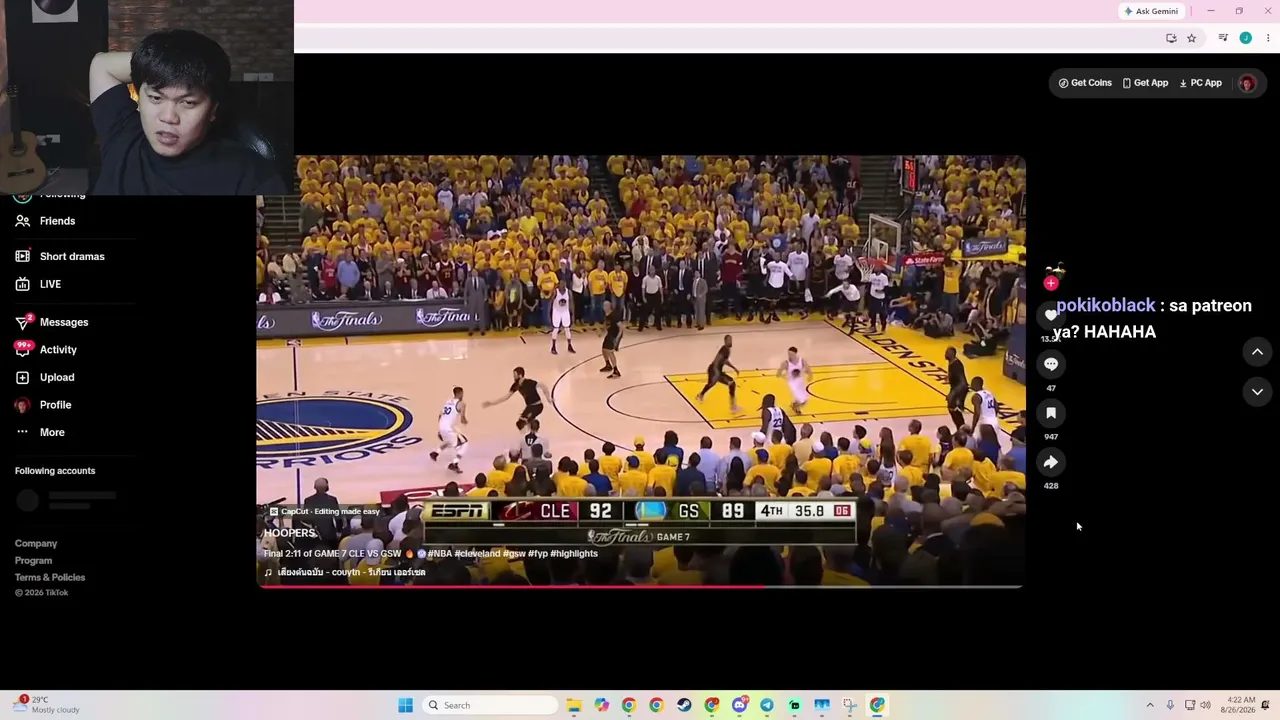Open the Company footer link

(x=36, y=544)
